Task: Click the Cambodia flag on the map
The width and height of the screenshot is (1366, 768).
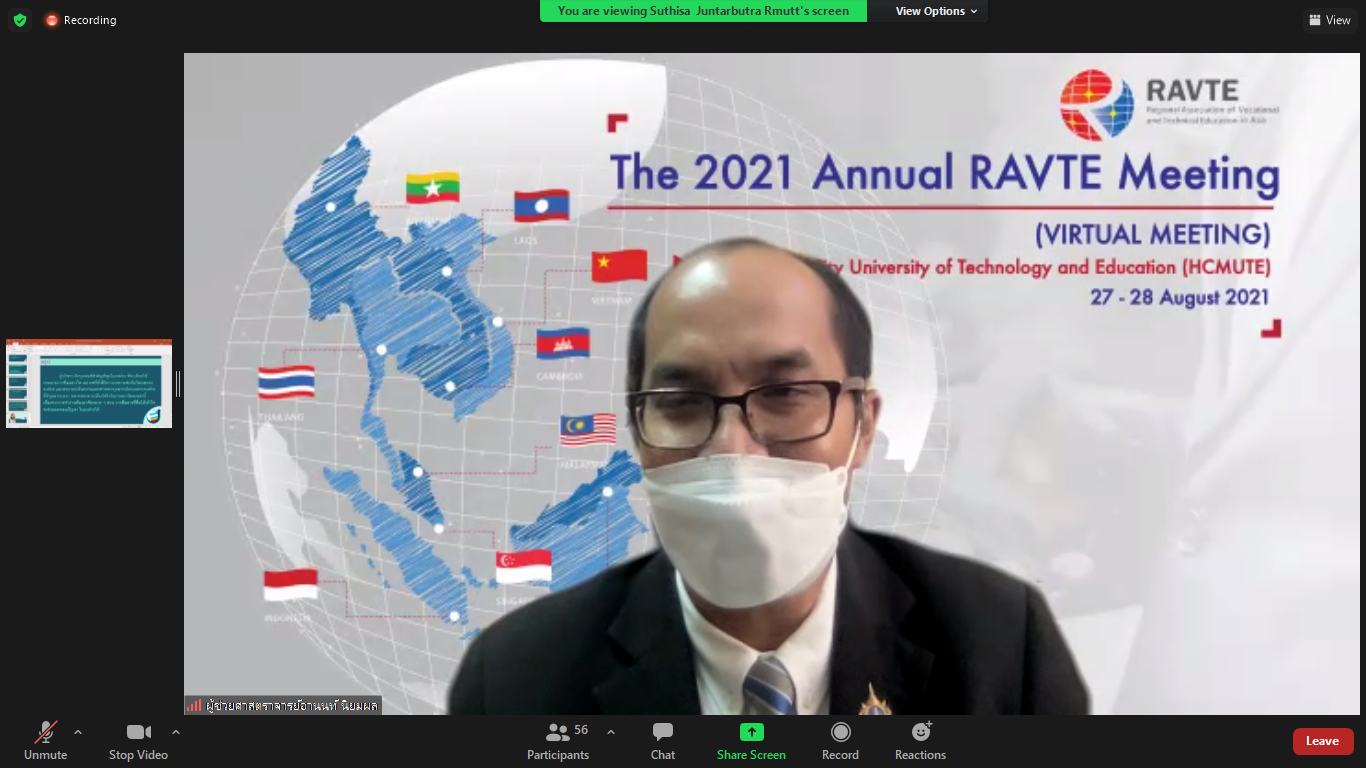Action: pyautogui.click(x=563, y=343)
